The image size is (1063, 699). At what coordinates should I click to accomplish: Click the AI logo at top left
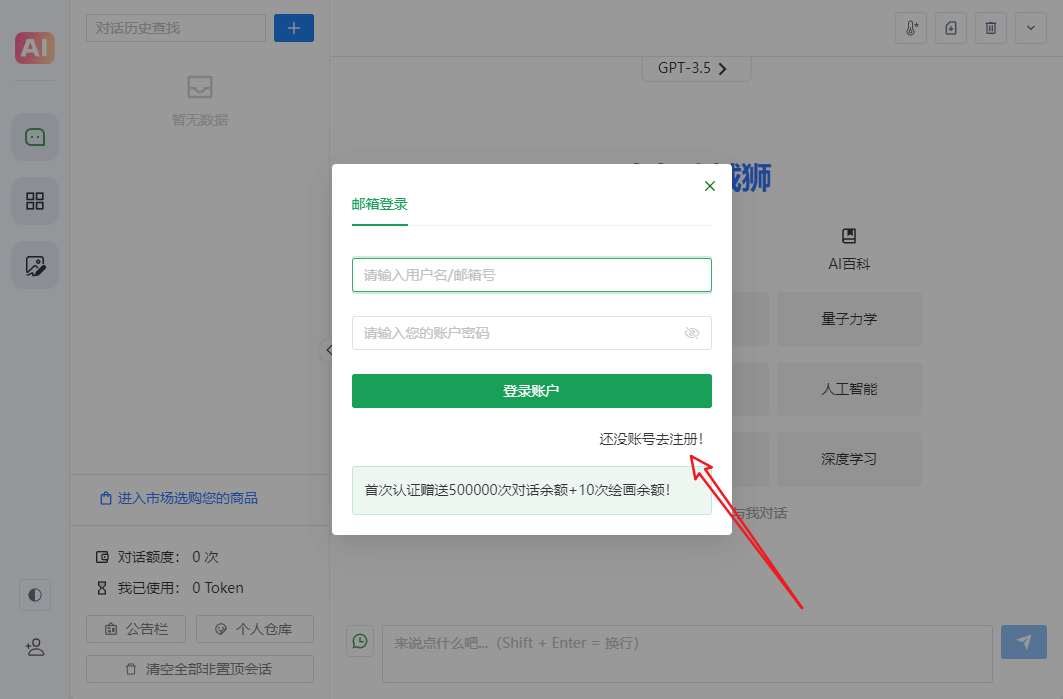point(34,46)
